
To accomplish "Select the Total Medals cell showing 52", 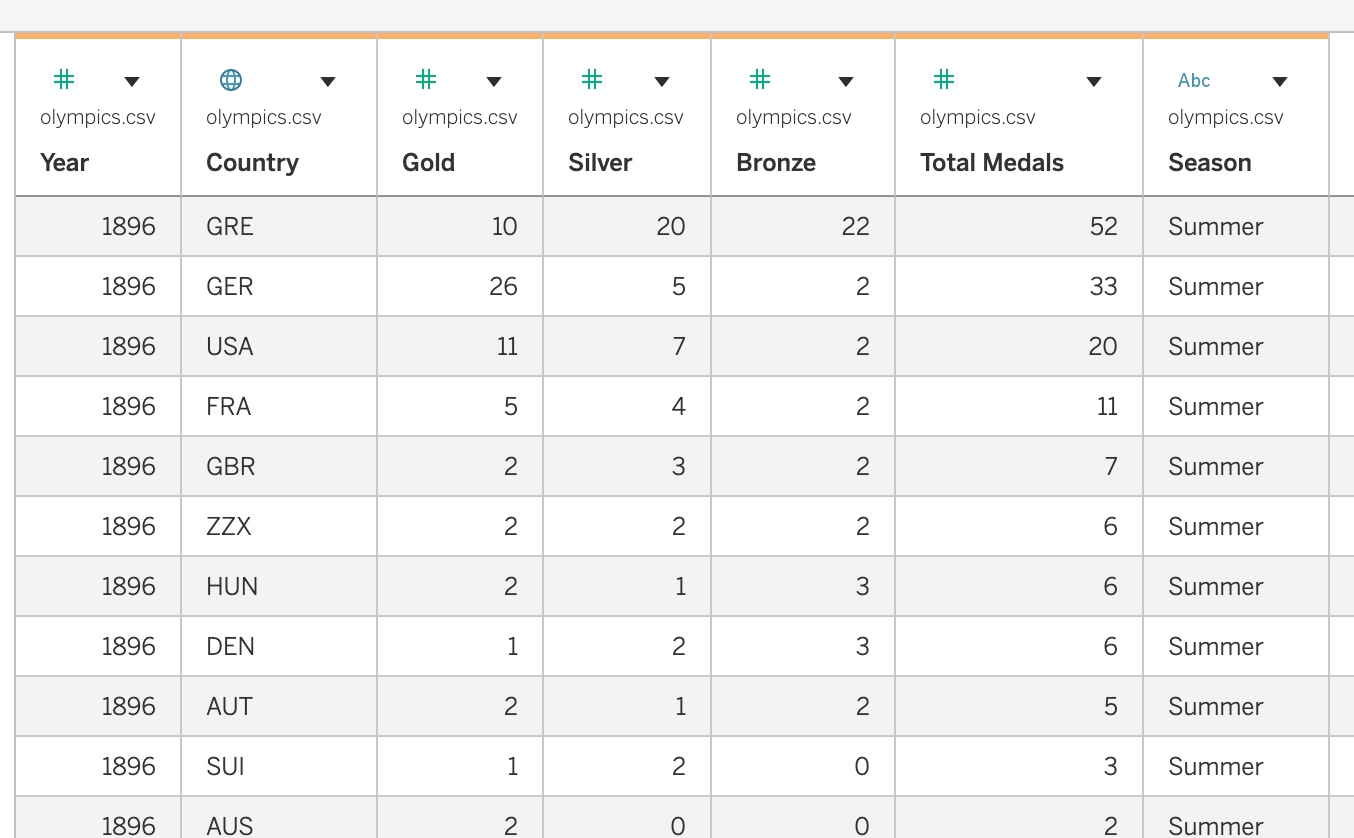I will 1103,227.
